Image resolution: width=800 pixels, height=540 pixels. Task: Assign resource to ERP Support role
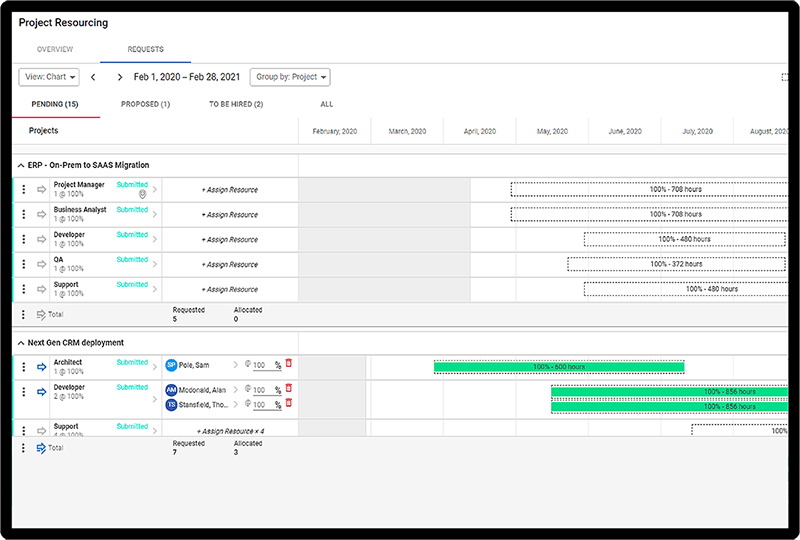point(230,289)
